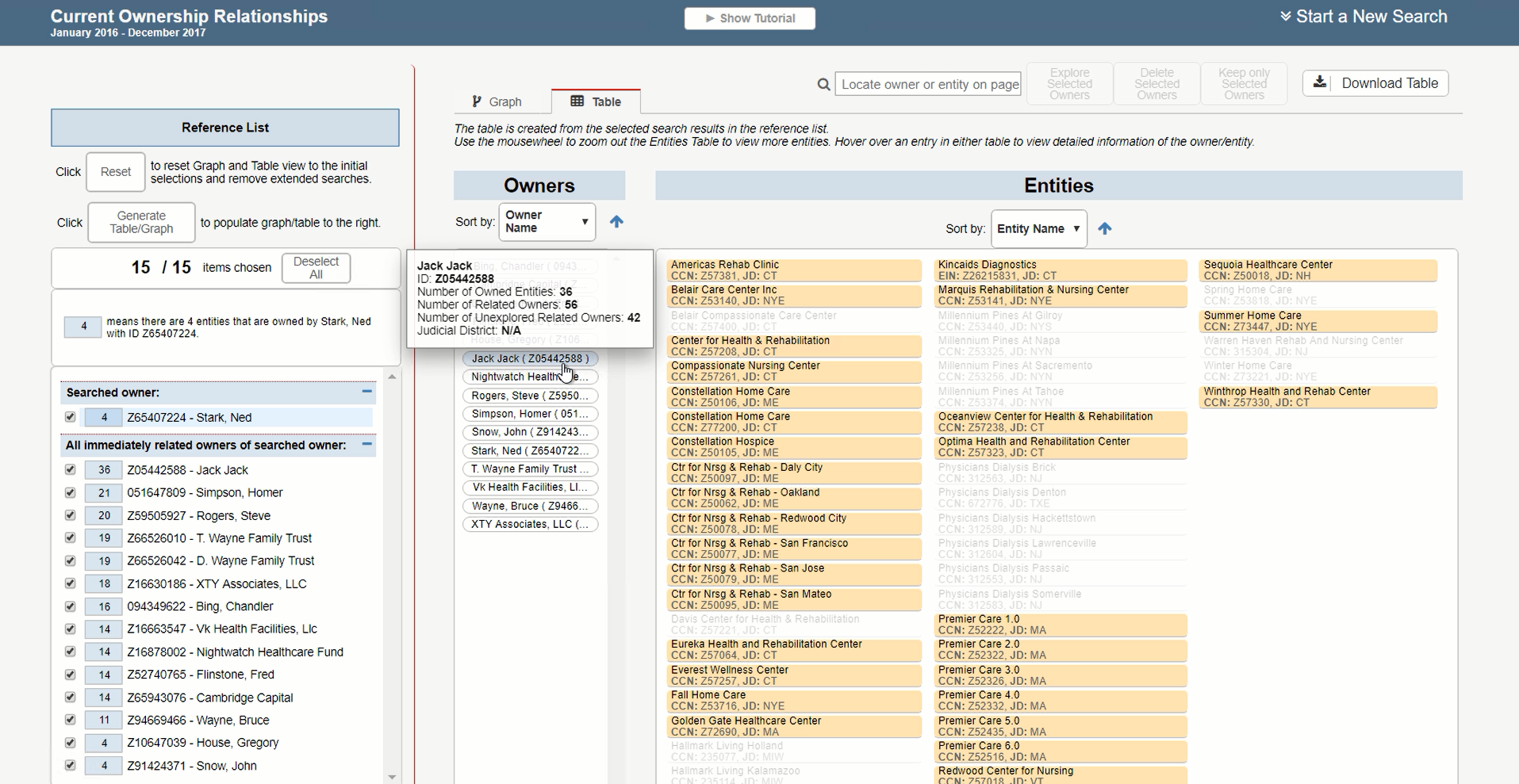Click Optima Health and Rehabilitation Center entity
Viewport: 1519px width, 784px height.
click(x=1061, y=447)
